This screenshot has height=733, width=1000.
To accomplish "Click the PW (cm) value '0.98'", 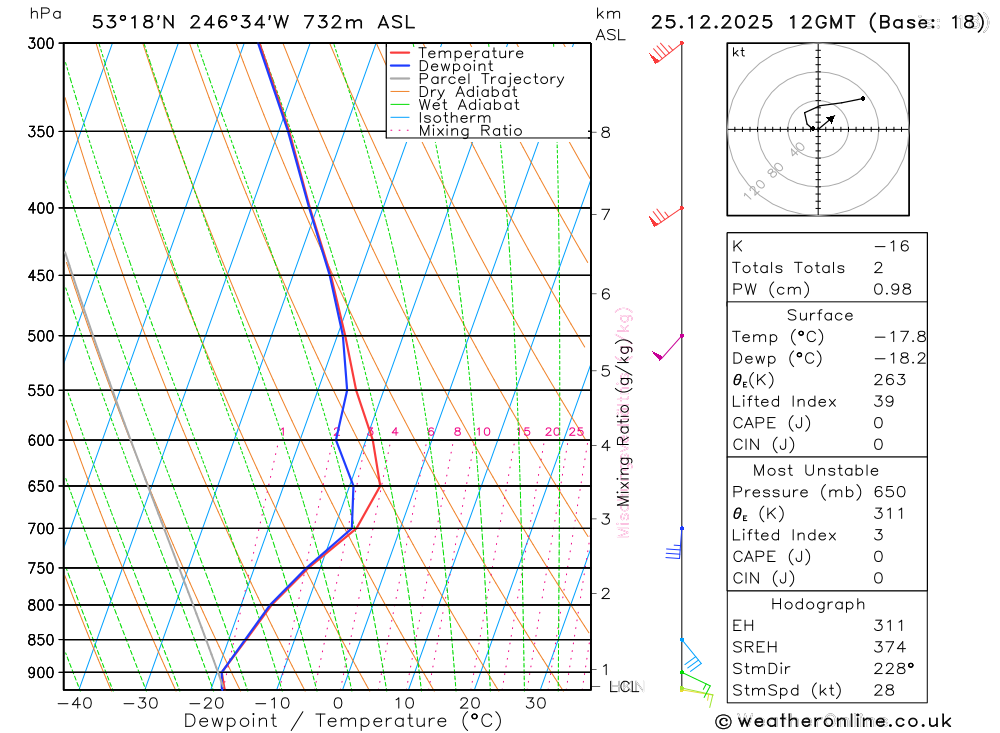I will tap(892, 290).
